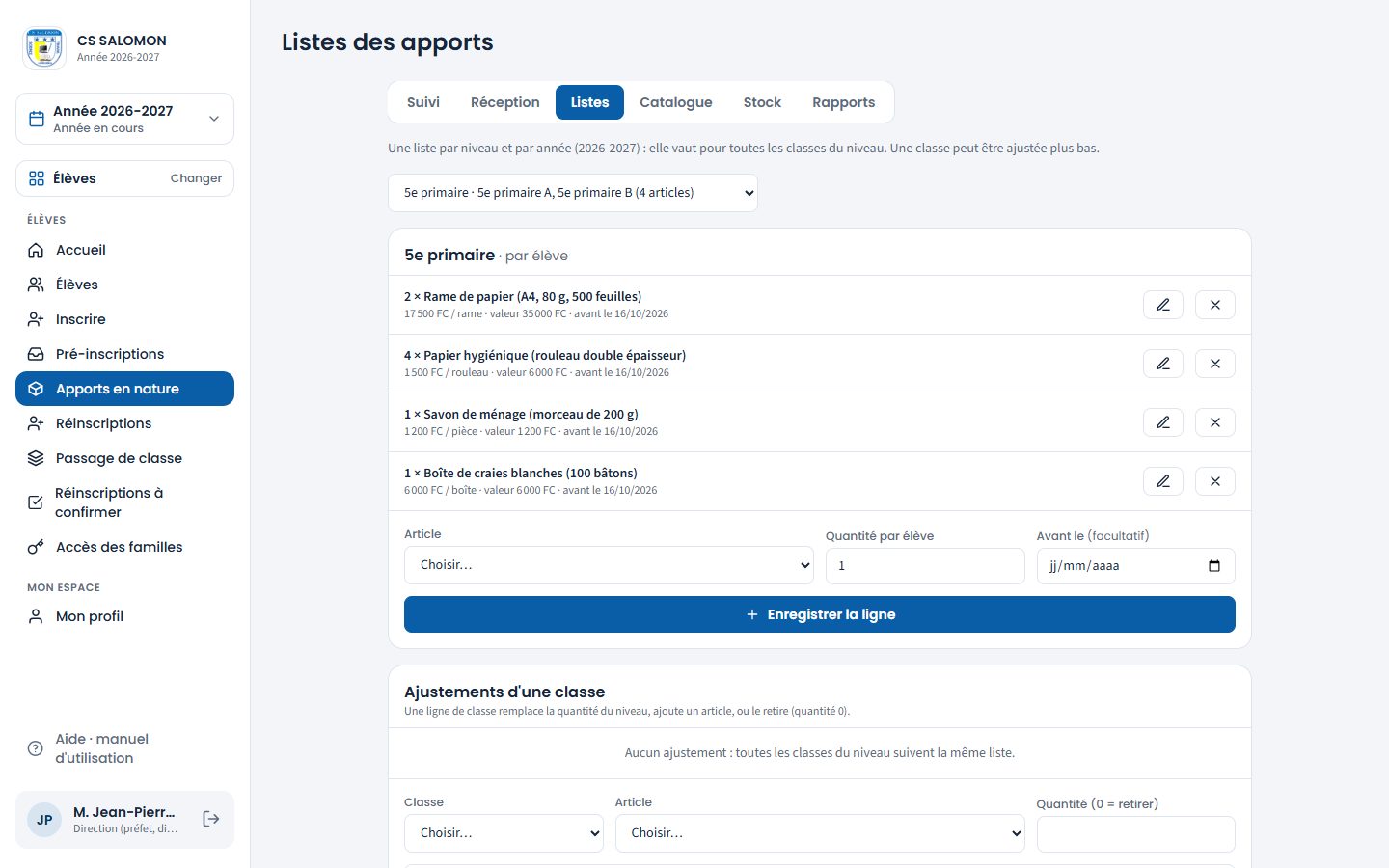Click the Quantité (0 = retirer) field
The height and width of the screenshot is (868, 1389).
point(1136,834)
